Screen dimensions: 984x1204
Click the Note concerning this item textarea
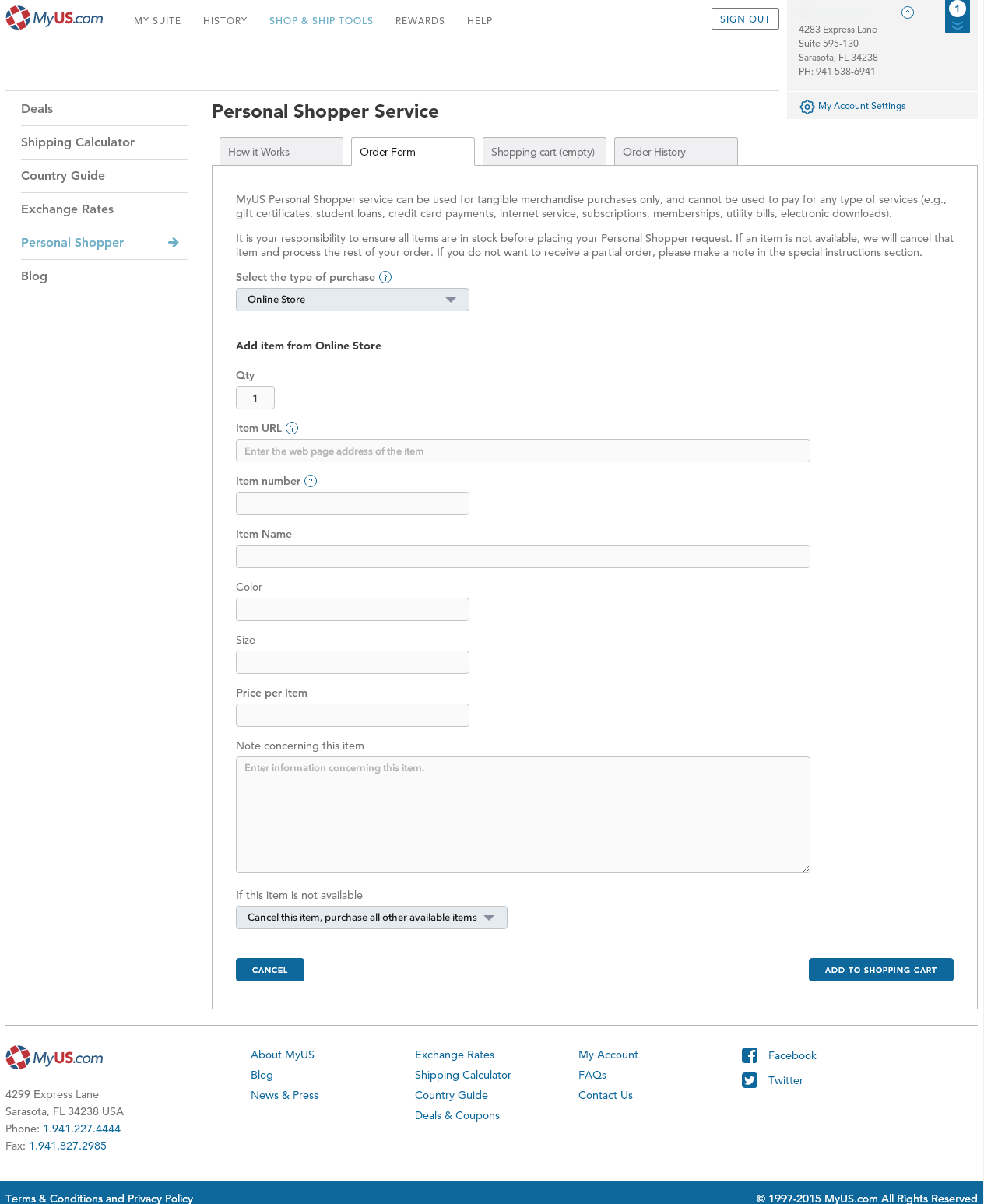[x=522, y=814]
